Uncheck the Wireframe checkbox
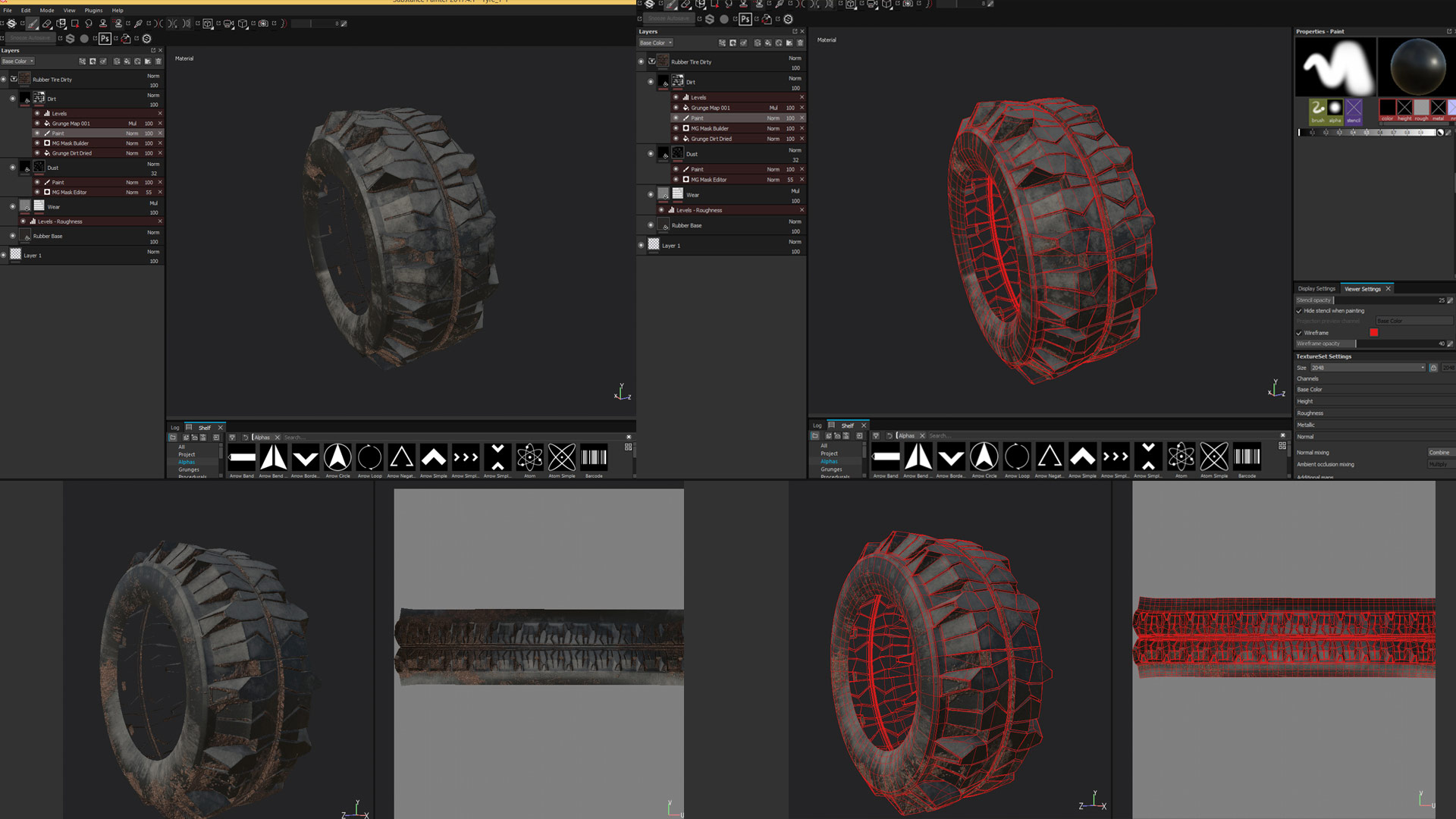The width and height of the screenshot is (1456, 819). [1299, 333]
